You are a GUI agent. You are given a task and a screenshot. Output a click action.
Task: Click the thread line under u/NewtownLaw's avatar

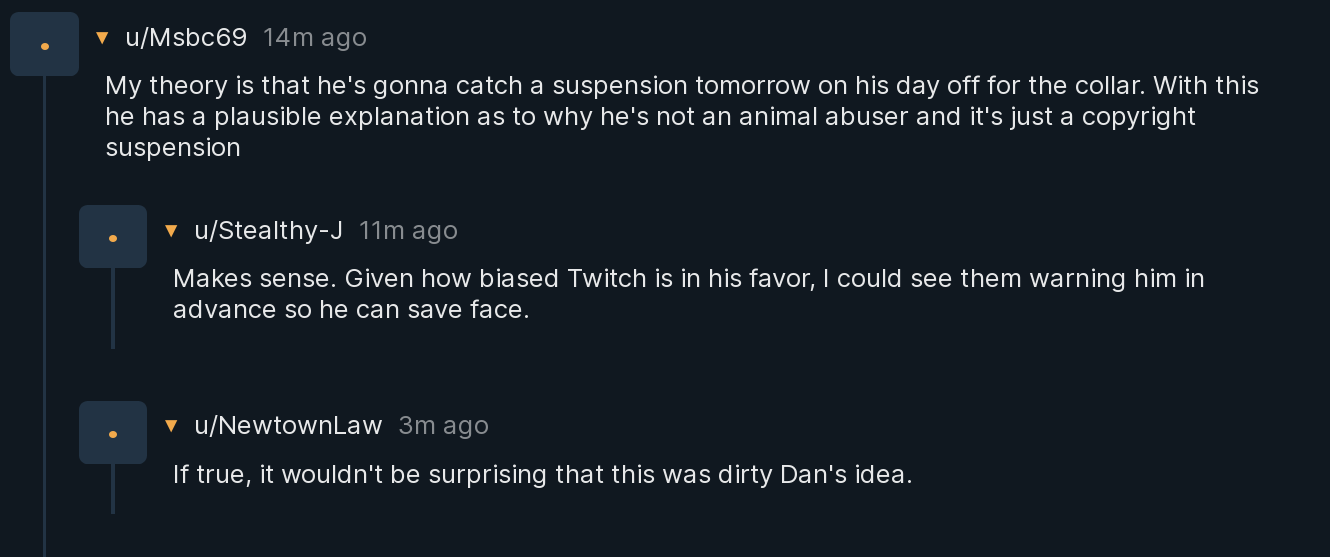click(113, 489)
